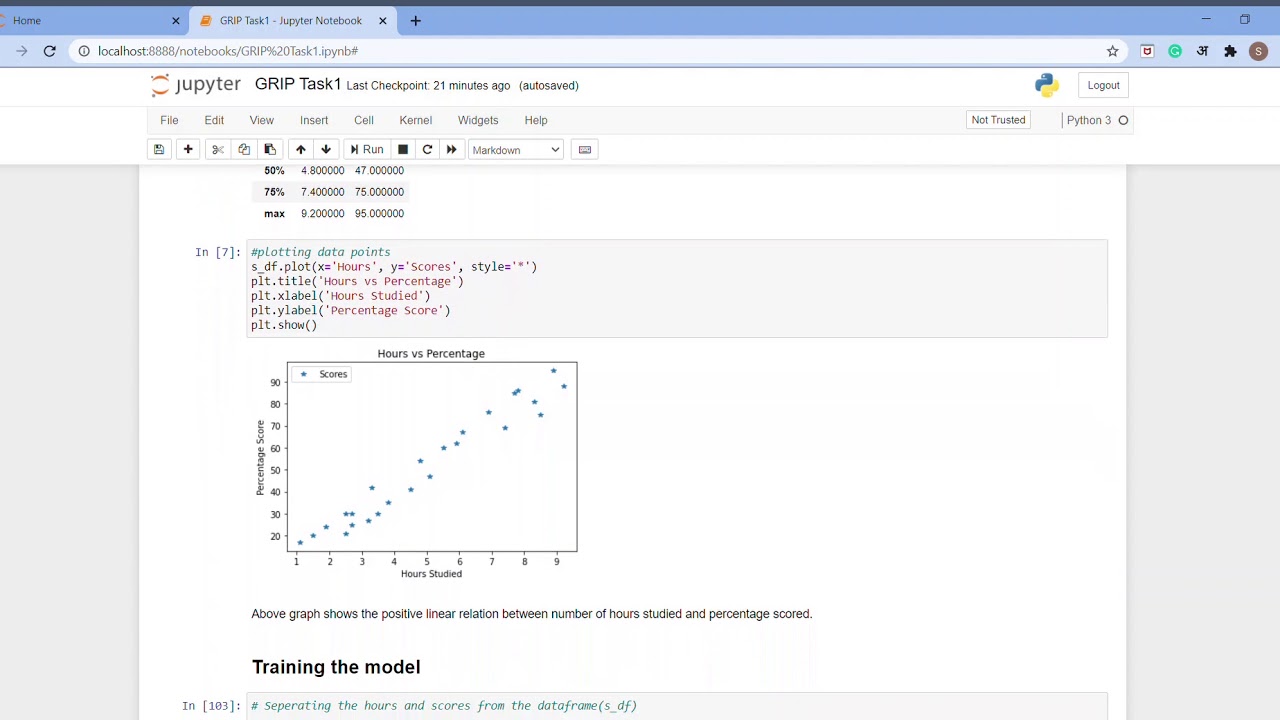
Task: Open the Kernel menu
Action: [416, 120]
